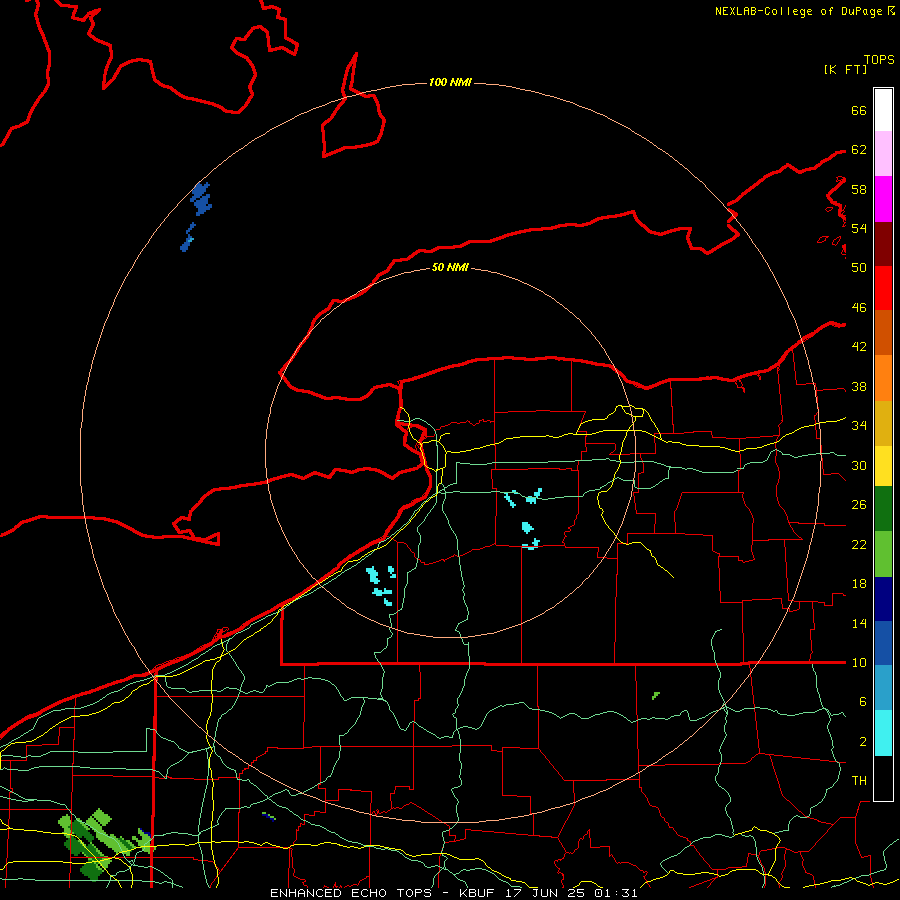Click the legend value 6

[862, 702]
